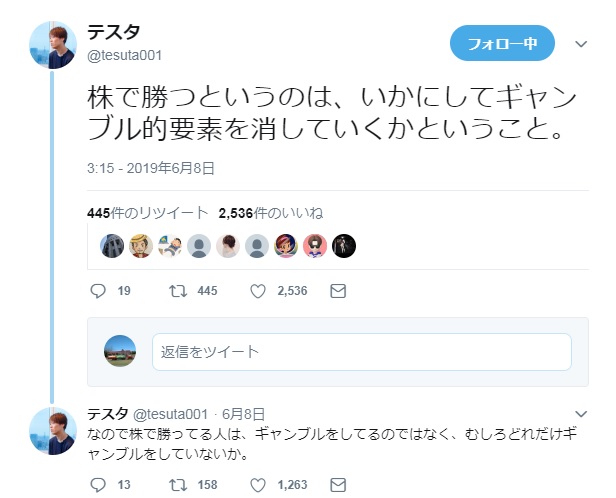This screenshot has width=616, height=498.
Task: Reply to the main tweet via speech bubble icon
Action: coord(98,291)
